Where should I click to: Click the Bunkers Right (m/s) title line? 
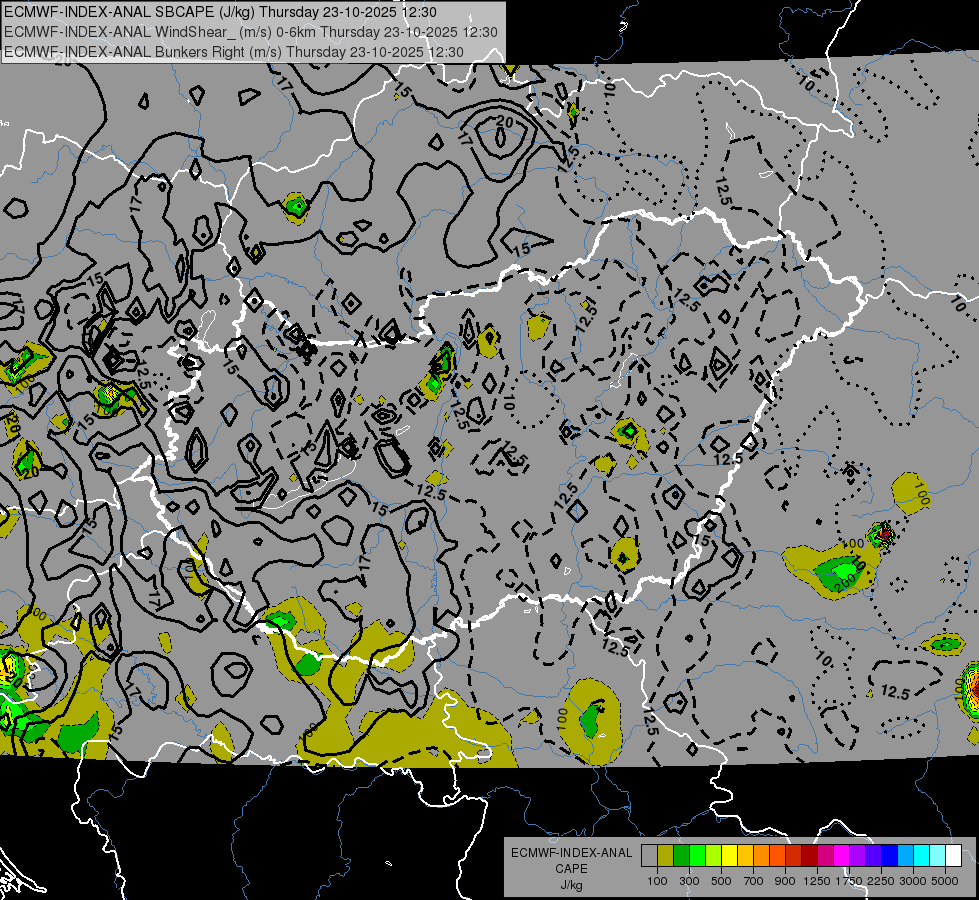pos(234,51)
